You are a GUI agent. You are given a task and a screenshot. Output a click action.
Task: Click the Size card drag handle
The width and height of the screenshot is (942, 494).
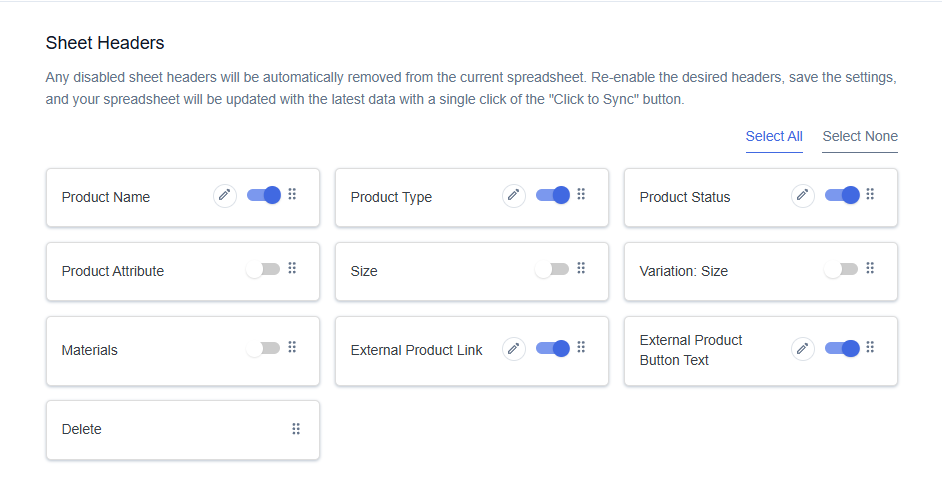pyautogui.click(x=582, y=268)
